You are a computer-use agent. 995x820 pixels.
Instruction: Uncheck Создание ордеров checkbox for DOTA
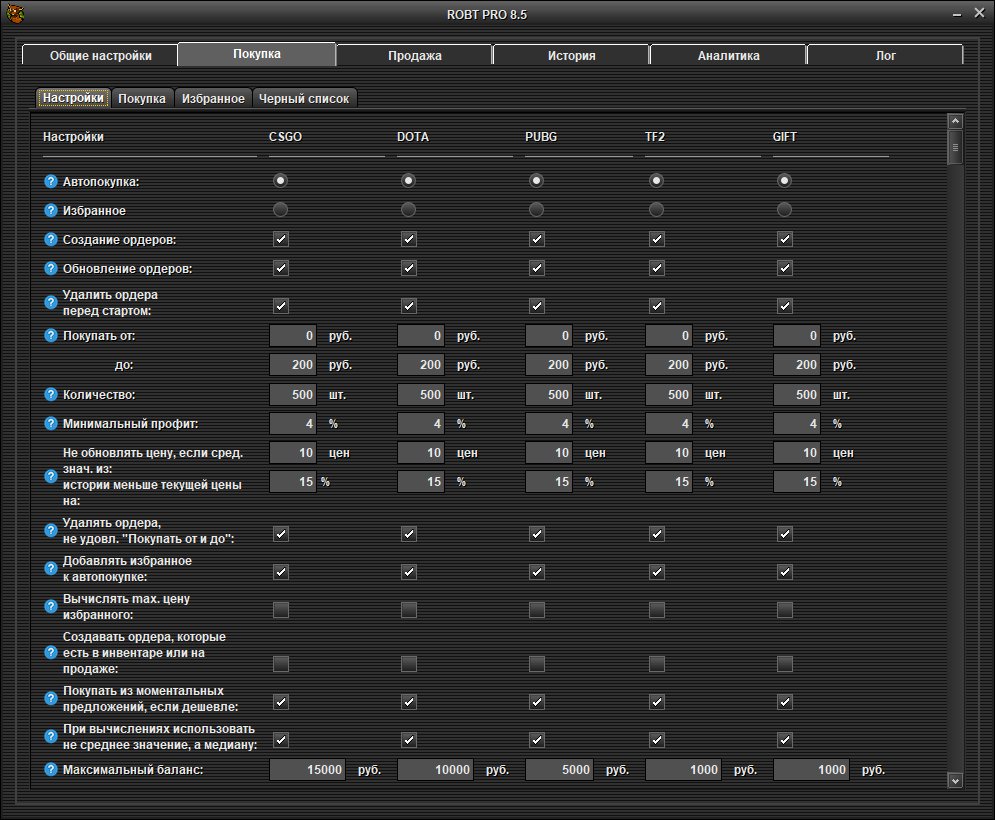click(409, 240)
